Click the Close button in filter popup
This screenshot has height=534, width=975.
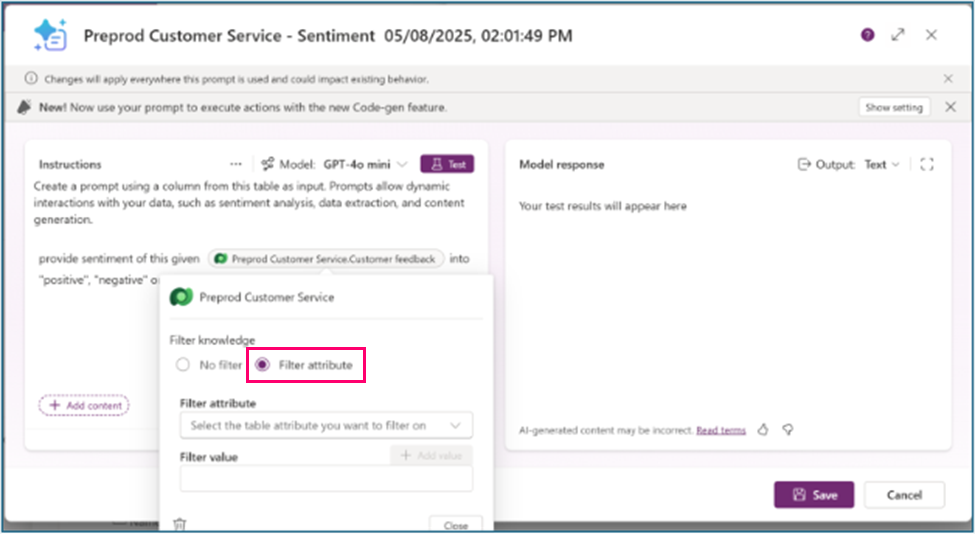pyautogui.click(x=455, y=525)
